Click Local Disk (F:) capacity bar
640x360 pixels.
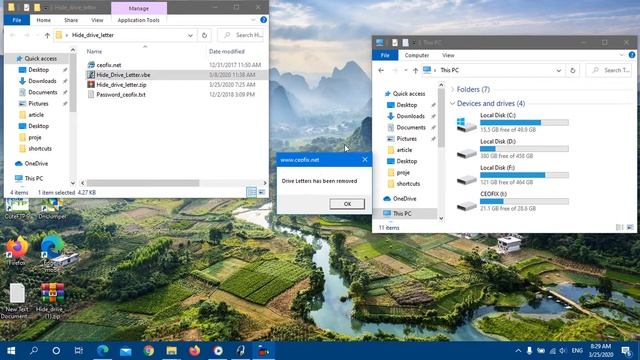[524, 175]
